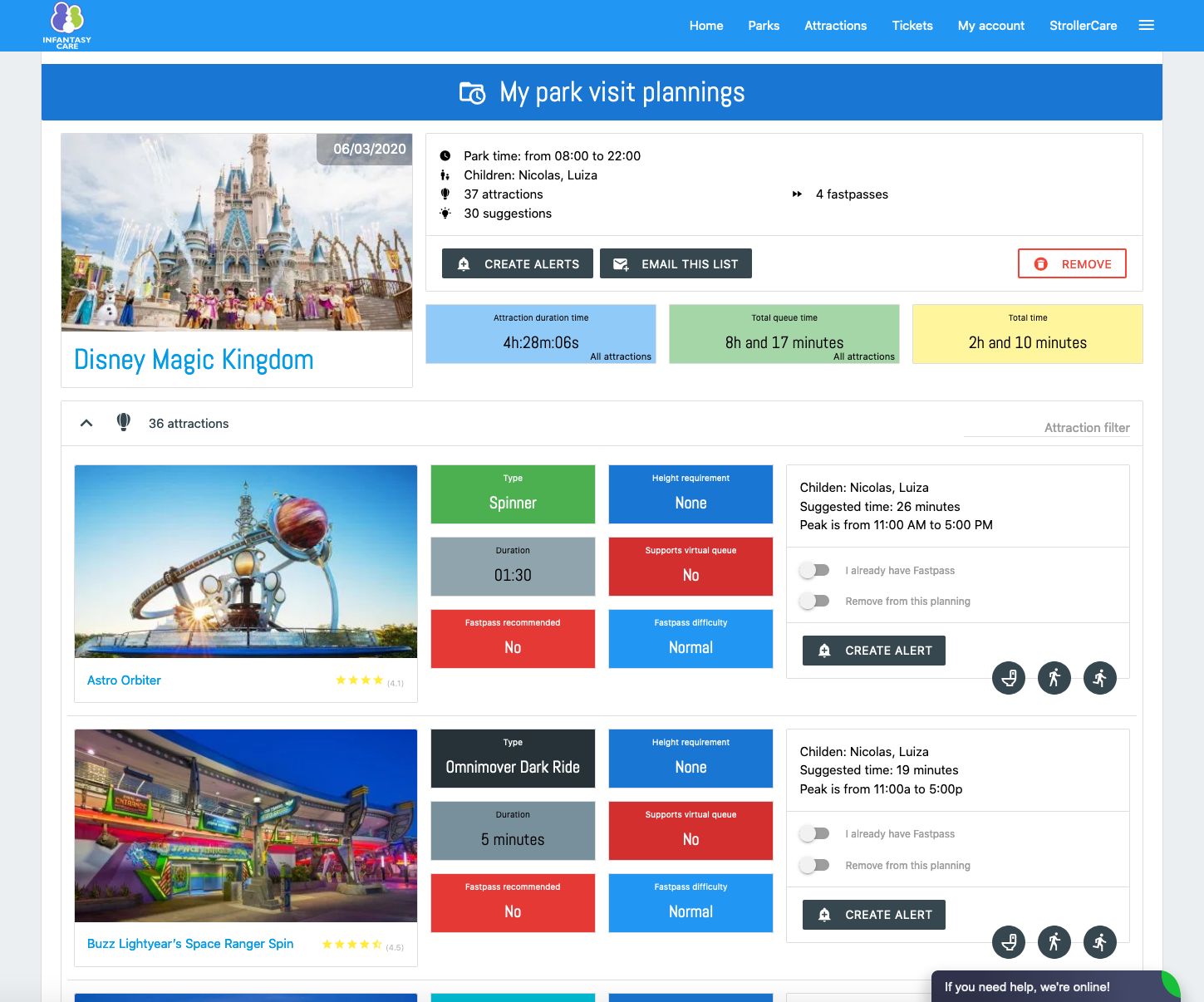Collapse the 36 attractions section chevron
Screen dimensions: 1204x1002
(x=86, y=423)
